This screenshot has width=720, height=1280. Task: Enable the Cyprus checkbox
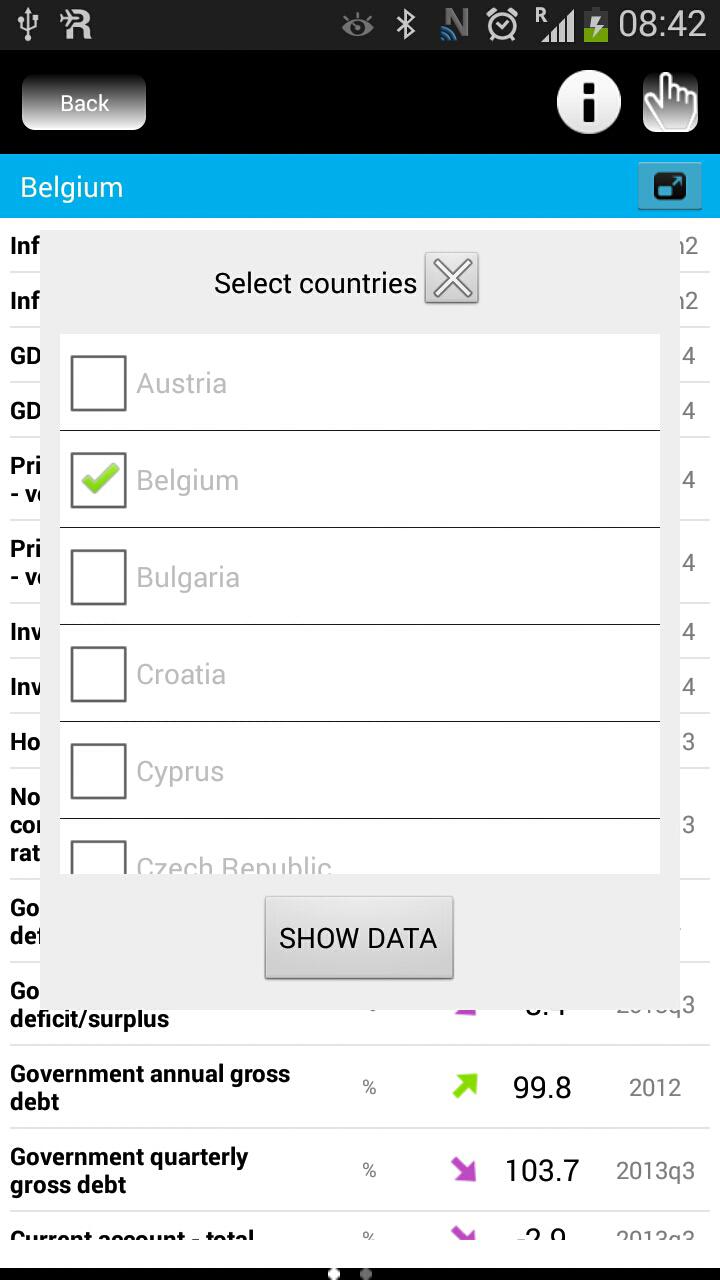(98, 771)
